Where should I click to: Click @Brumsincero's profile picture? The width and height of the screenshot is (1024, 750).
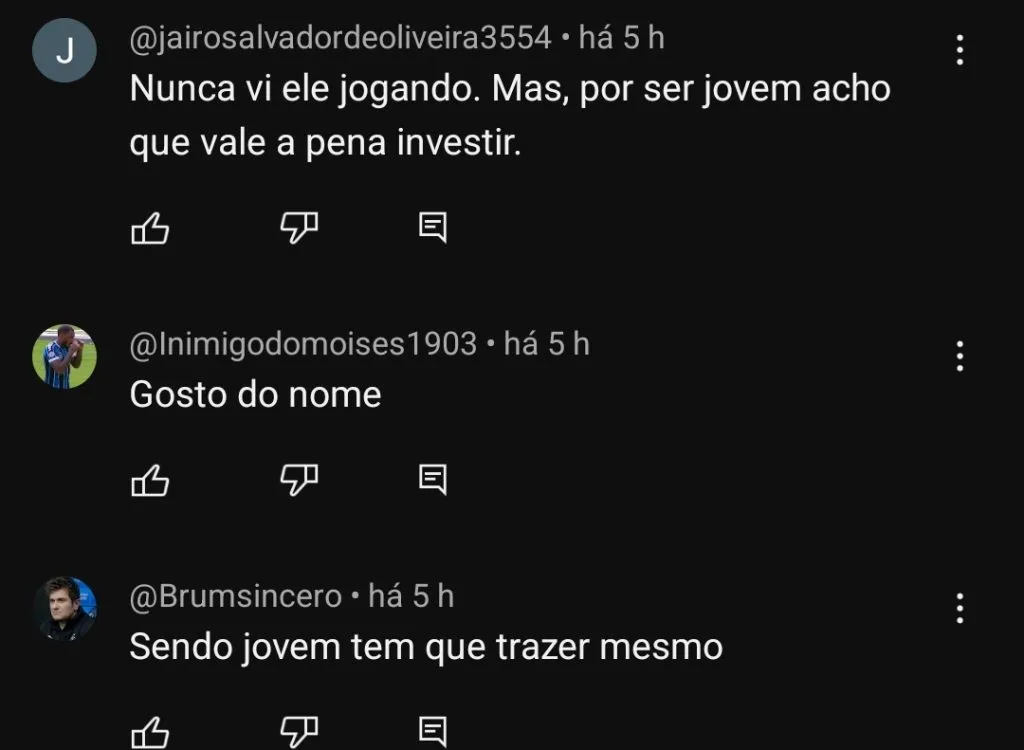click(64, 608)
